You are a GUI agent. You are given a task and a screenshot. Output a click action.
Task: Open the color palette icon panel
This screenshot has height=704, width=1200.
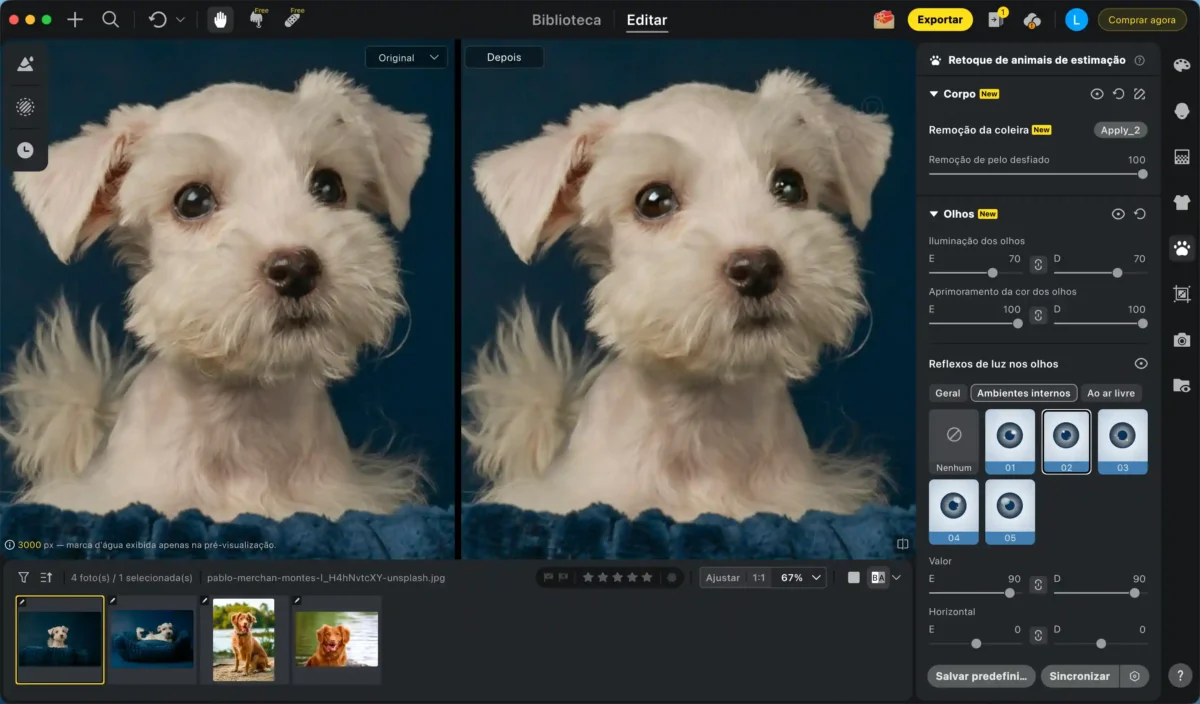pyautogui.click(x=1182, y=65)
